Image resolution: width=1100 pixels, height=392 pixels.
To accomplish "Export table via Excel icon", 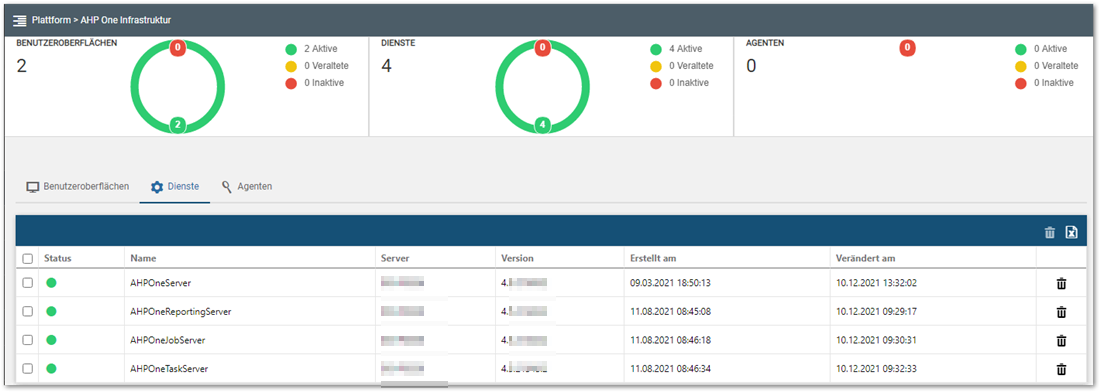I will 1071,233.
